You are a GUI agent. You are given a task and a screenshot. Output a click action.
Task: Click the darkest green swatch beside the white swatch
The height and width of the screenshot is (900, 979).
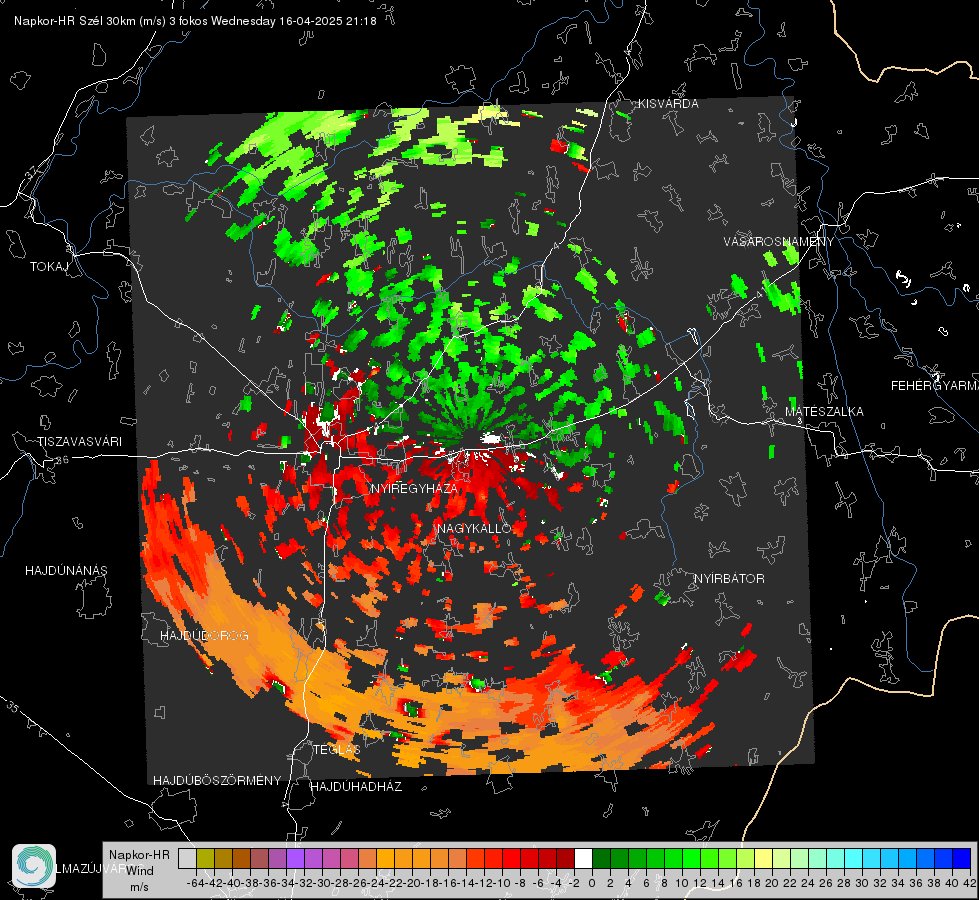601,859
